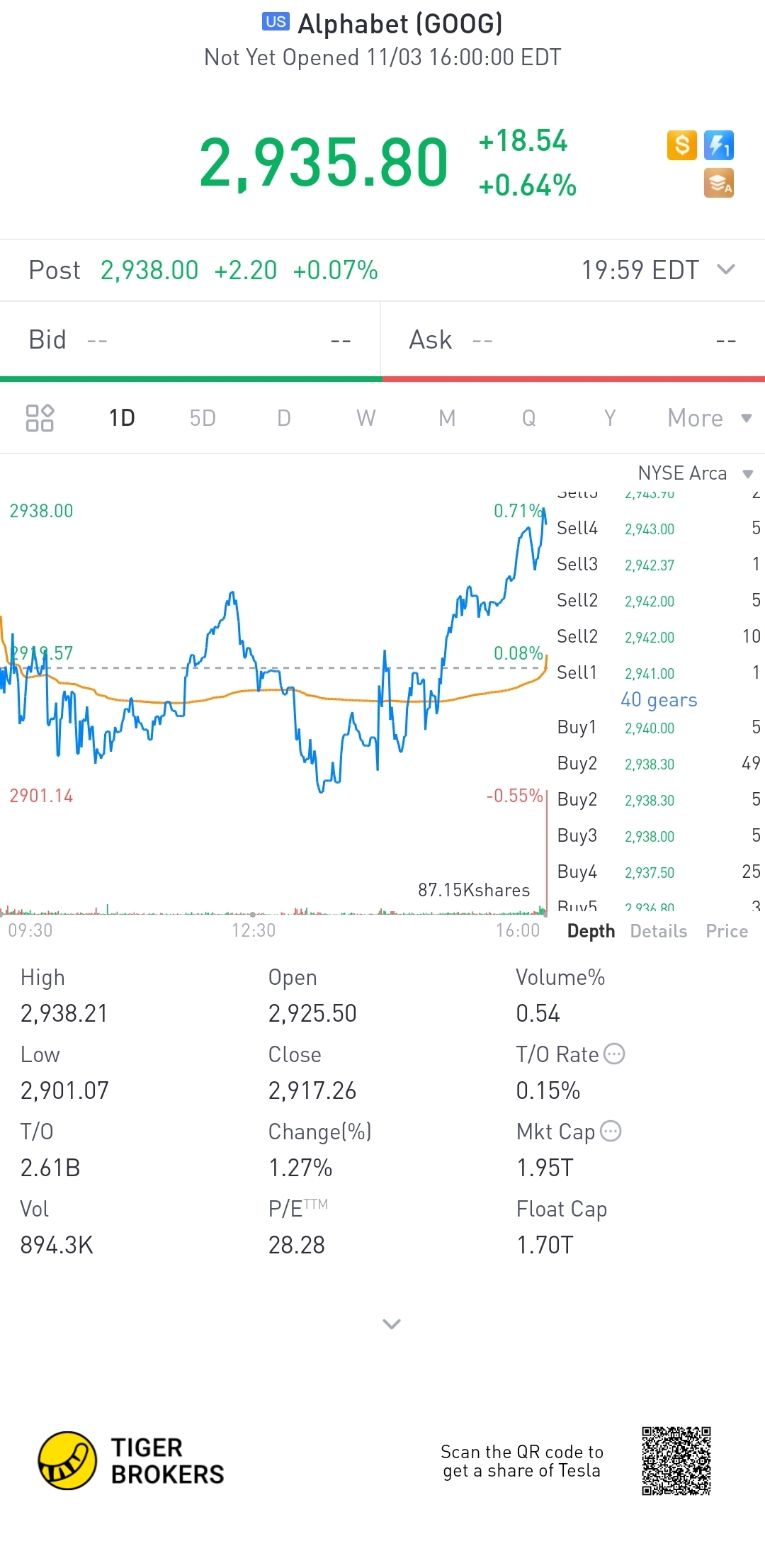
Task: Tap the post-market price 2,938.00
Action: click(149, 270)
